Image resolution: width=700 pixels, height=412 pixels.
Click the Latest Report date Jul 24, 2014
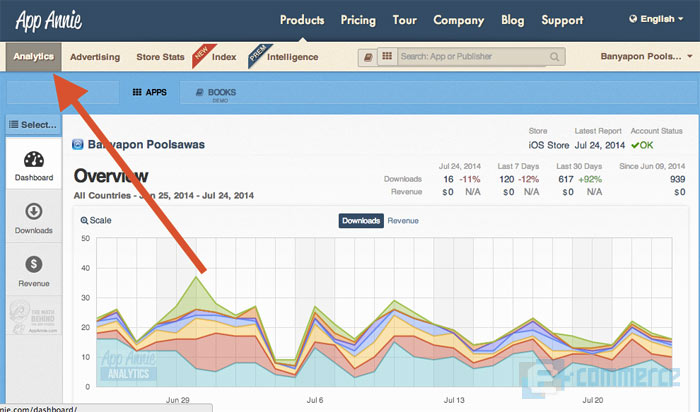click(x=600, y=145)
